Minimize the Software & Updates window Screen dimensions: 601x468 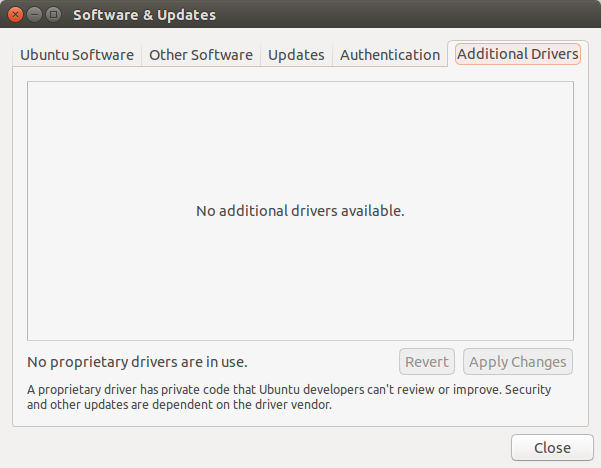click(34, 15)
